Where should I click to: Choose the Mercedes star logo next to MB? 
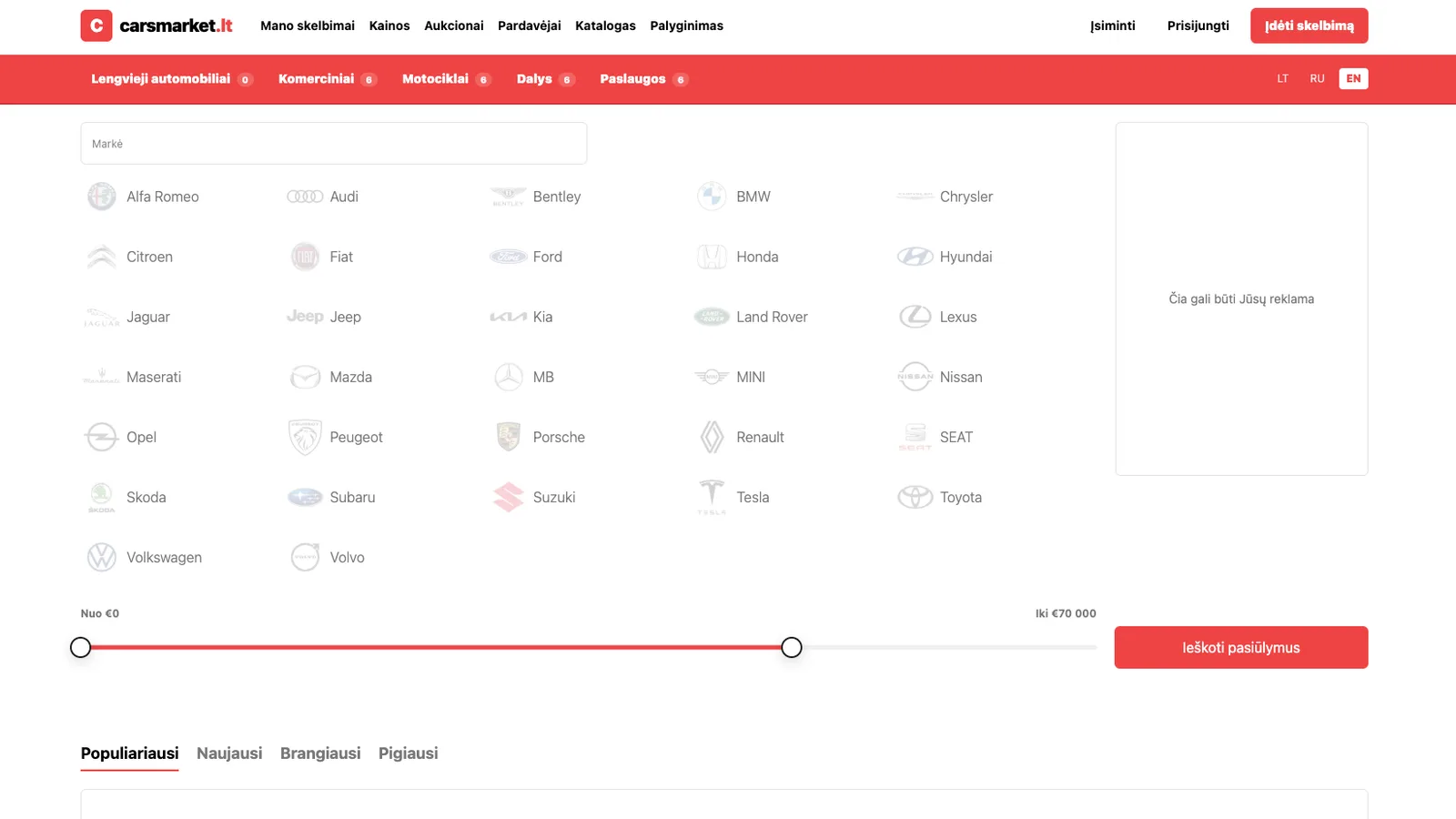[x=508, y=377]
